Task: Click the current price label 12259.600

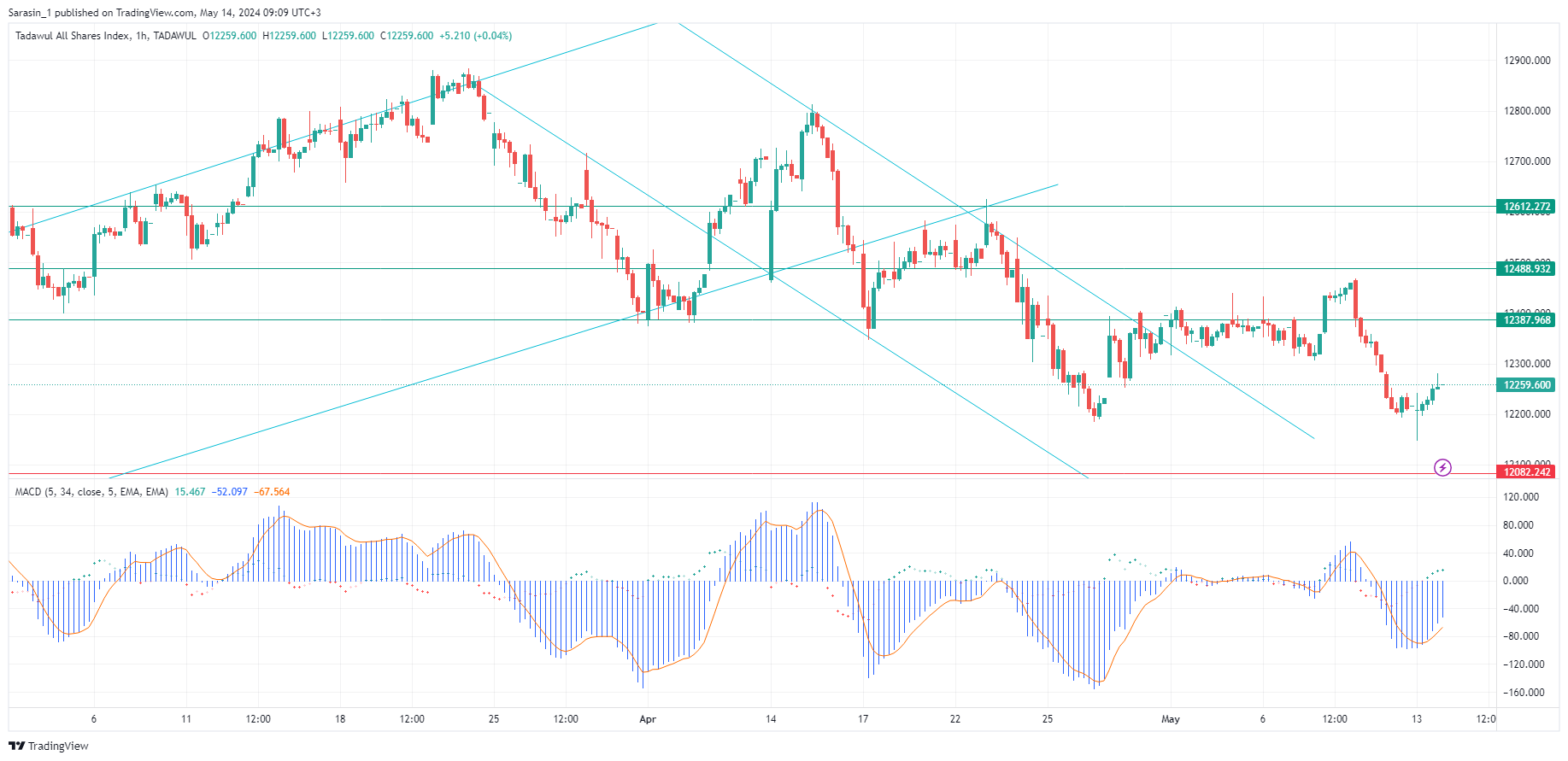Action: tap(1527, 385)
